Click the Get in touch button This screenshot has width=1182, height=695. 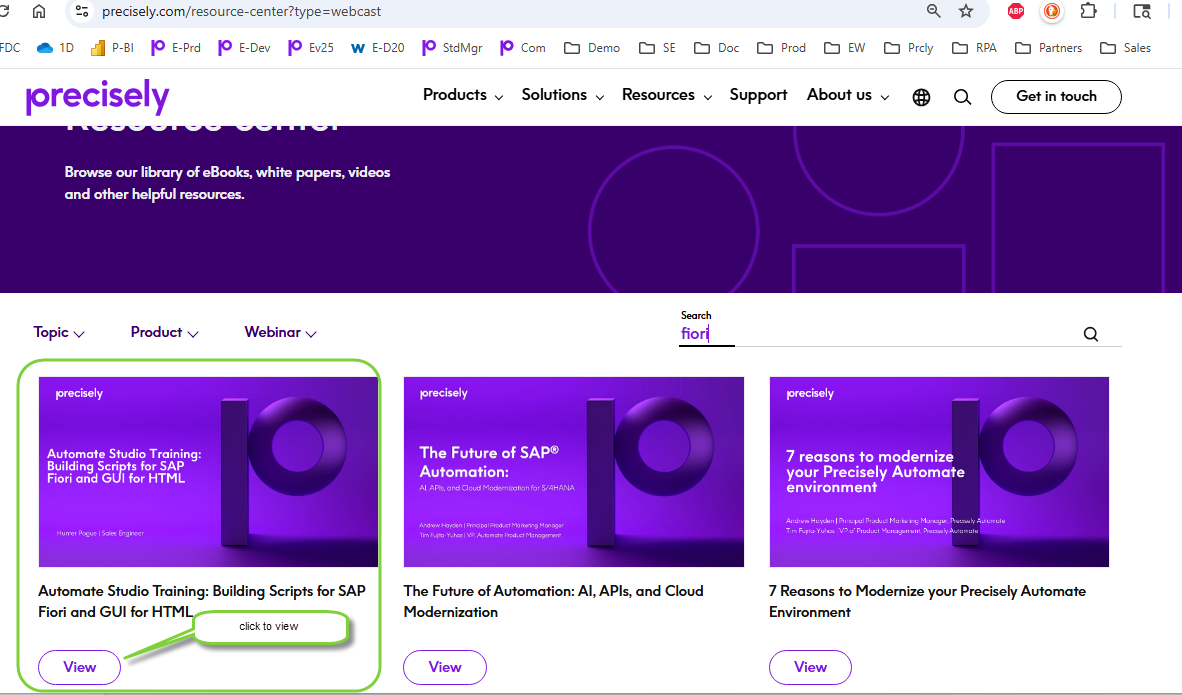tap(1056, 96)
